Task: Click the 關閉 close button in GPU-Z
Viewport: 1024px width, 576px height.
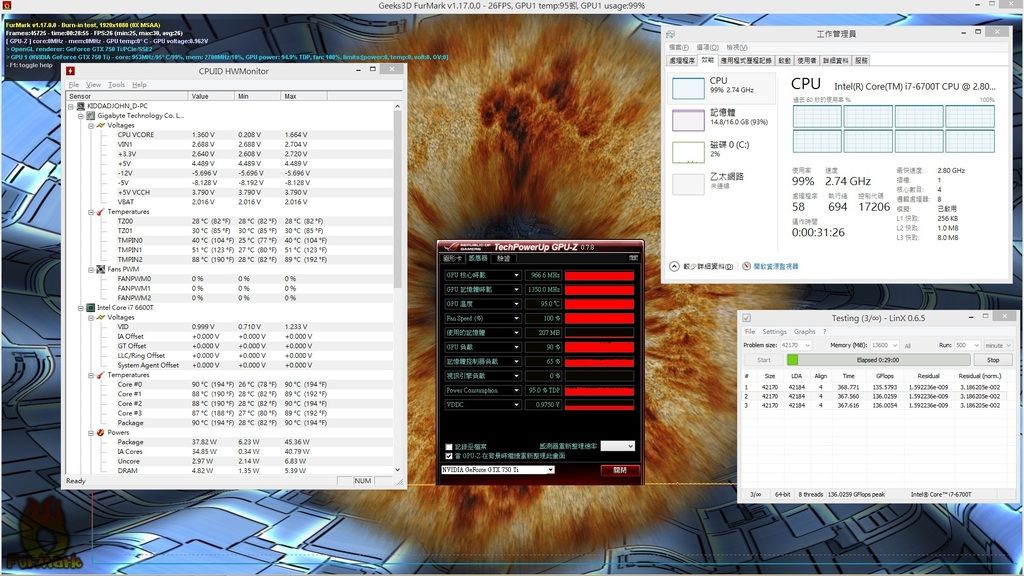Action: pos(620,470)
